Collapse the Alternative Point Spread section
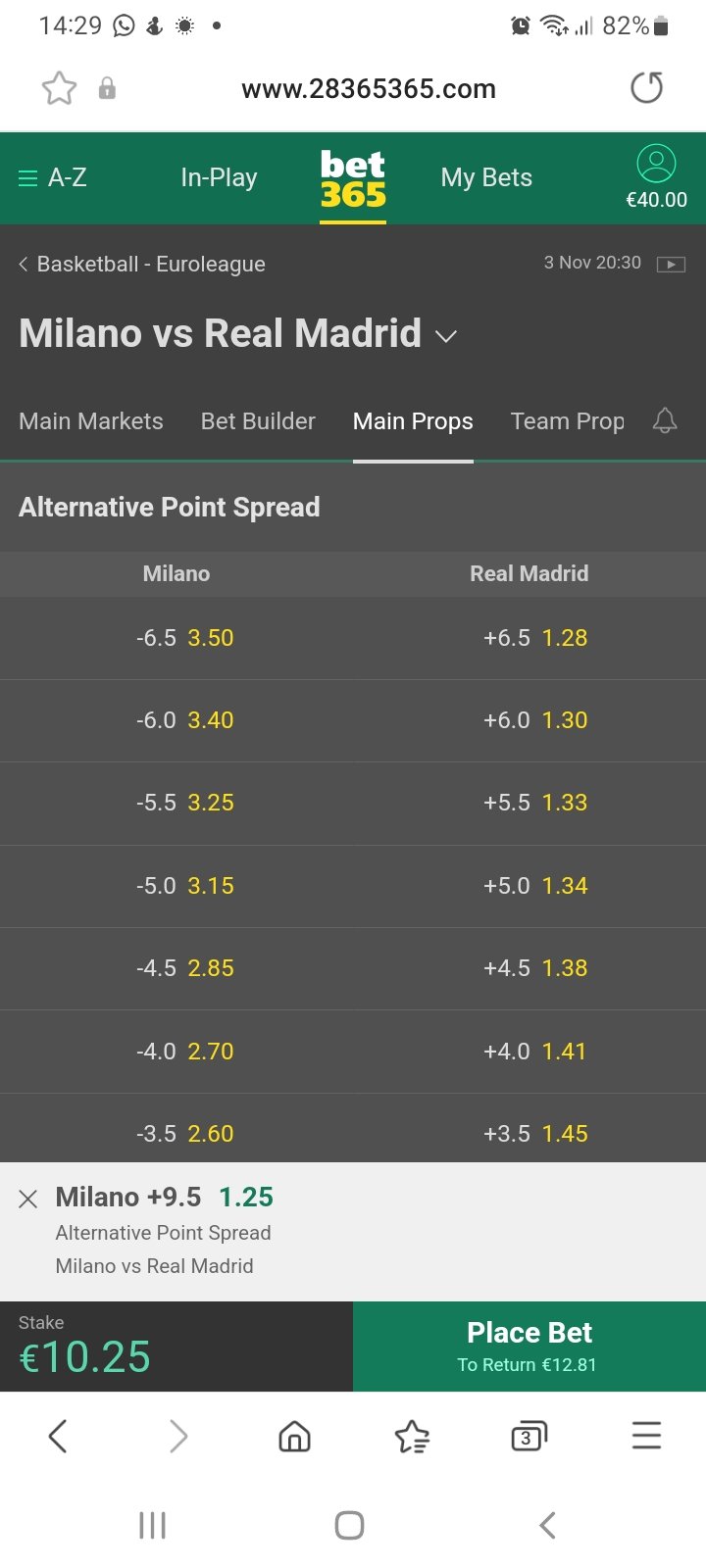This screenshot has height=1568, width=706. 170,507
